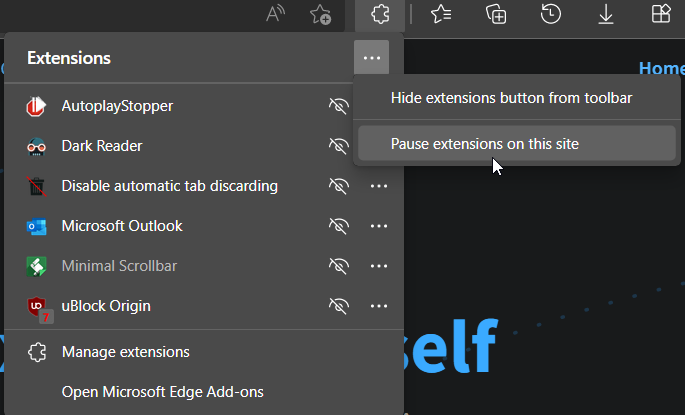Open the Downloads arrow icon

click(x=605, y=14)
